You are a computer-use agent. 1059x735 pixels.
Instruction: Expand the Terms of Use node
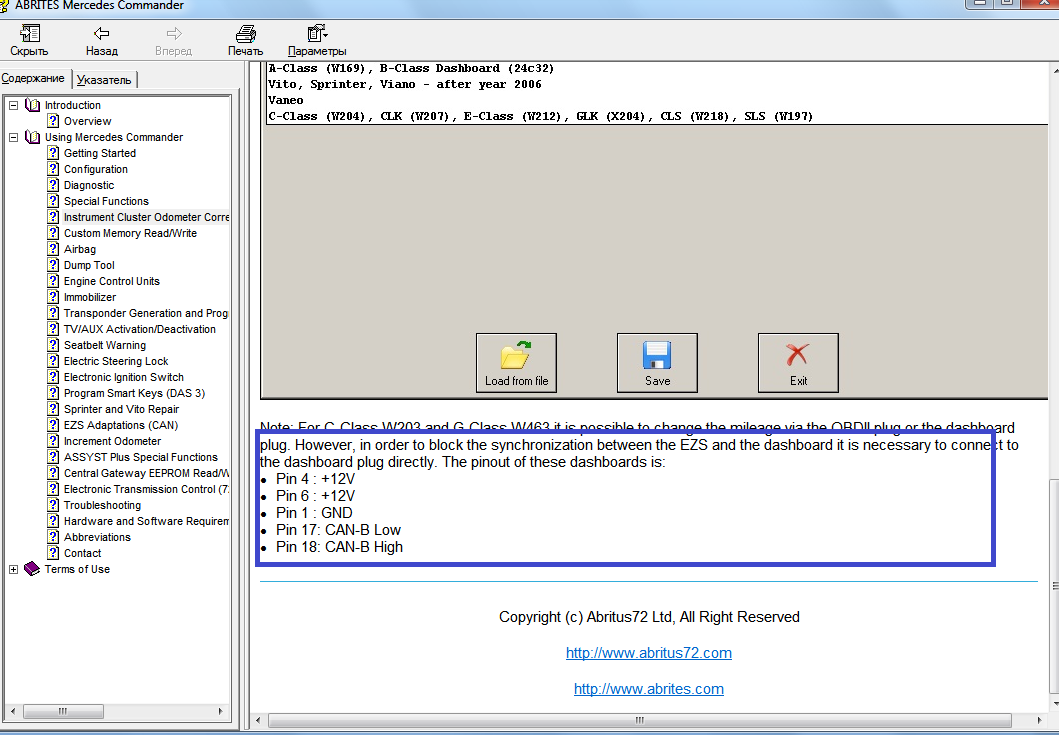pyautogui.click(x=13, y=569)
